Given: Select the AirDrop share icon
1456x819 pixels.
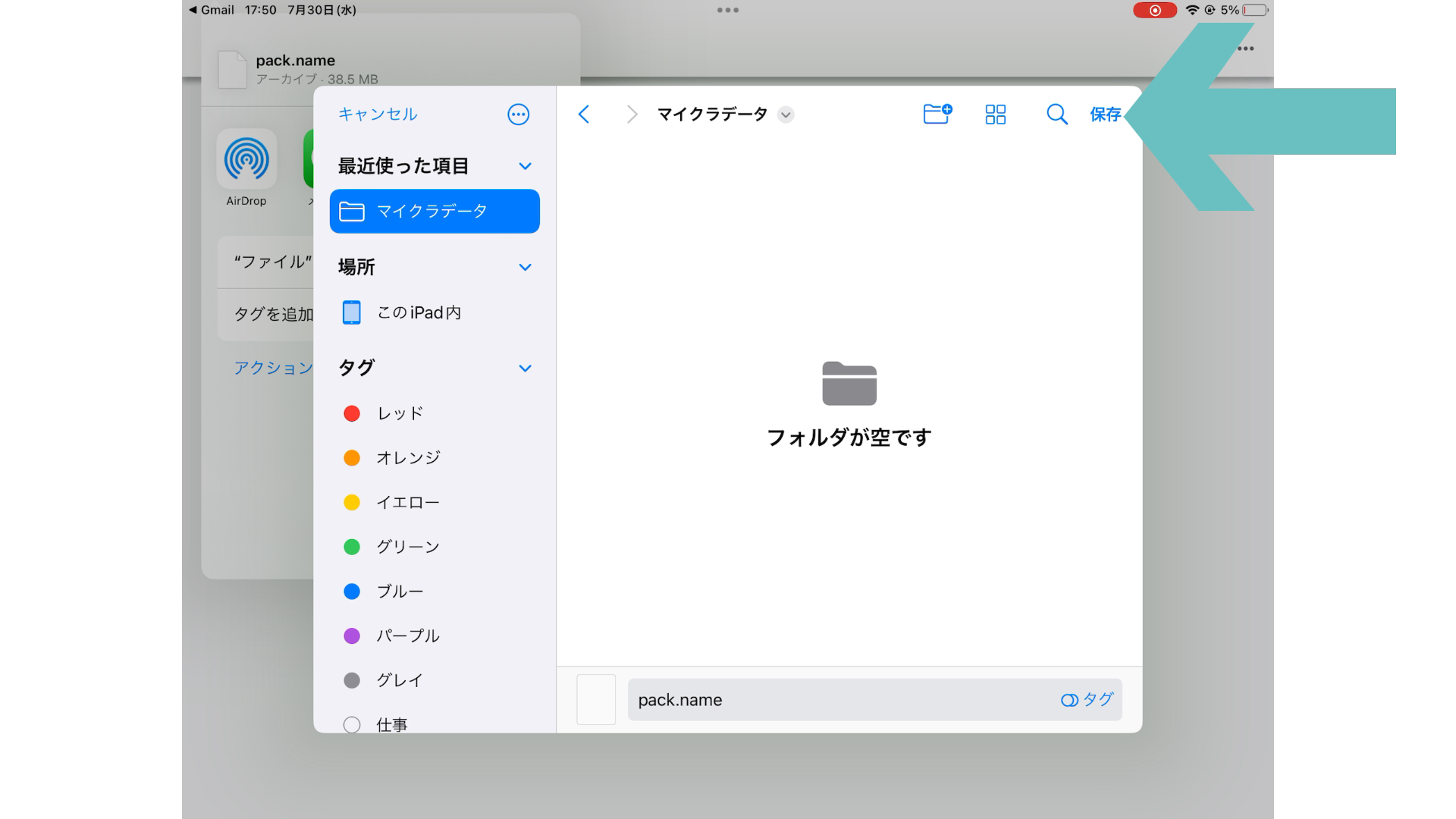Looking at the screenshot, I should (246, 160).
